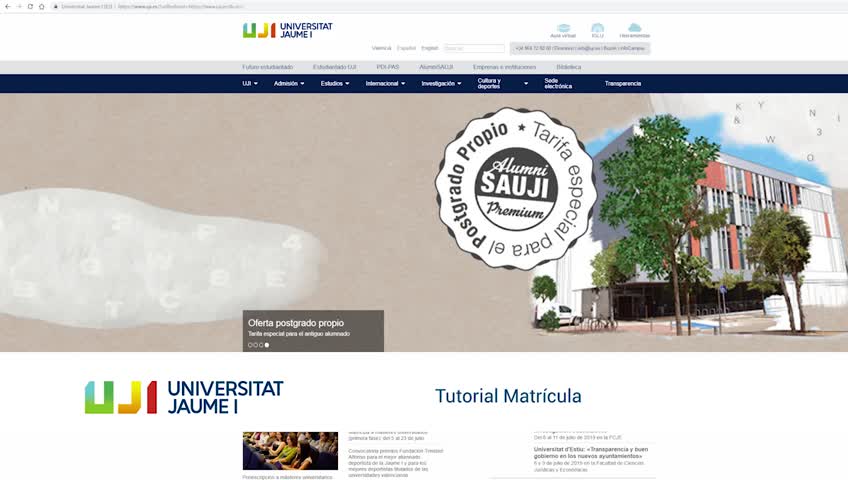Open the Futuro estudiantado tab
Image resolution: width=848 pixels, height=480 pixels.
(x=268, y=67)
